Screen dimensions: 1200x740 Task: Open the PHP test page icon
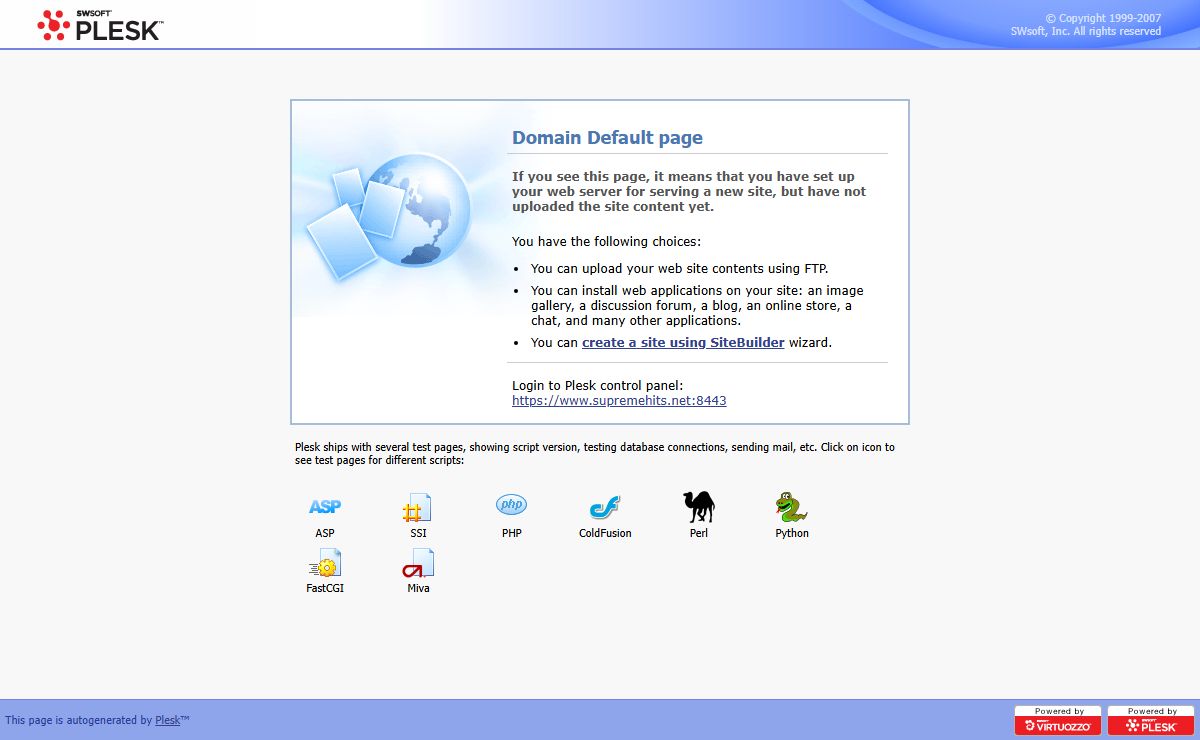512,505
